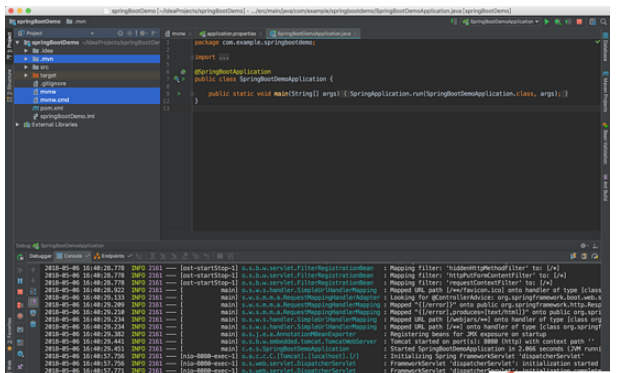Click the run gutter arrow beside main method
This screenshot has height=373, width=624.
coord(179,94)
